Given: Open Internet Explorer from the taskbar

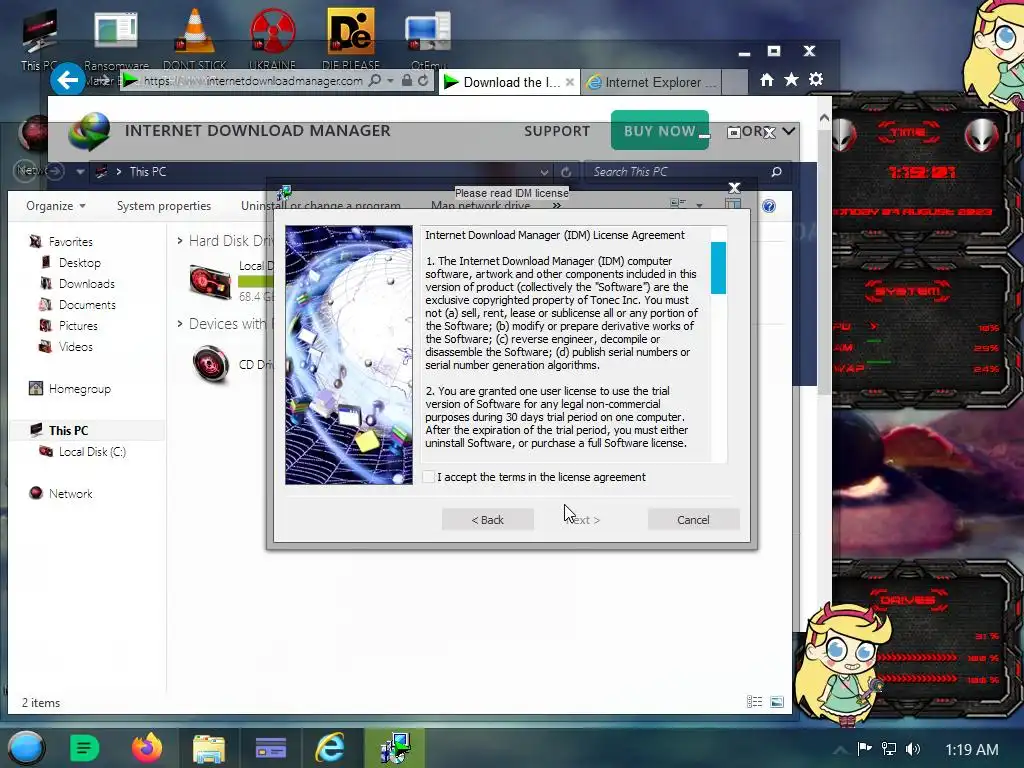Looking at the screenshot, I should pyautogui.click(x=330, y=748).
